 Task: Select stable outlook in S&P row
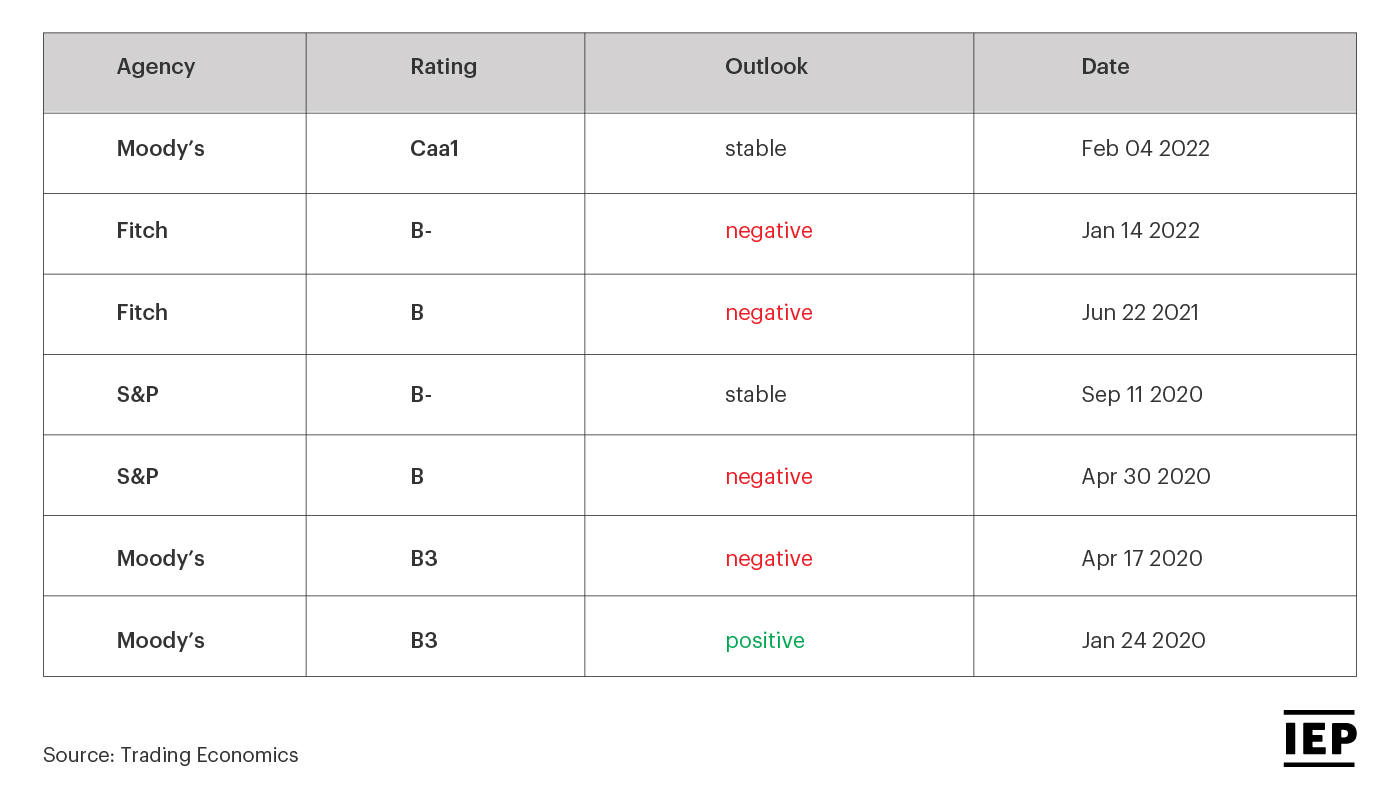[x=756, y=395]
